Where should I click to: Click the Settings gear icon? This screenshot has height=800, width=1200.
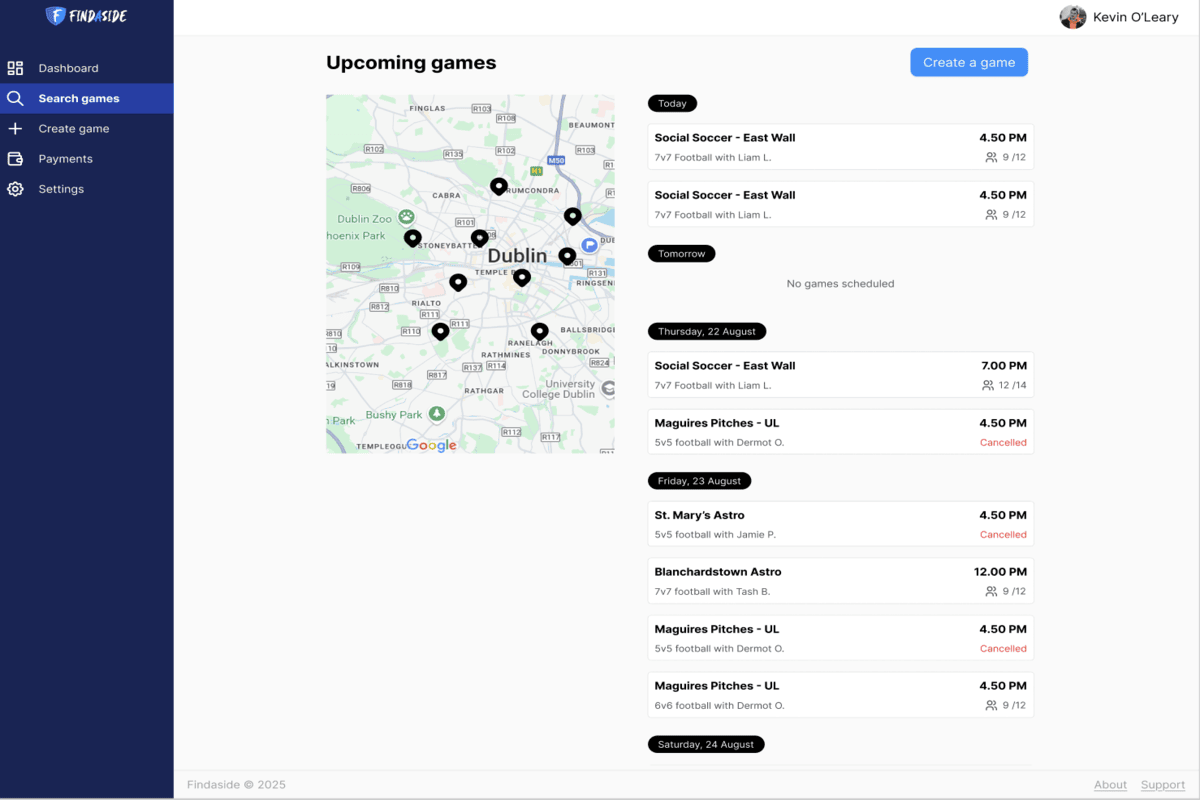(15, 189)
